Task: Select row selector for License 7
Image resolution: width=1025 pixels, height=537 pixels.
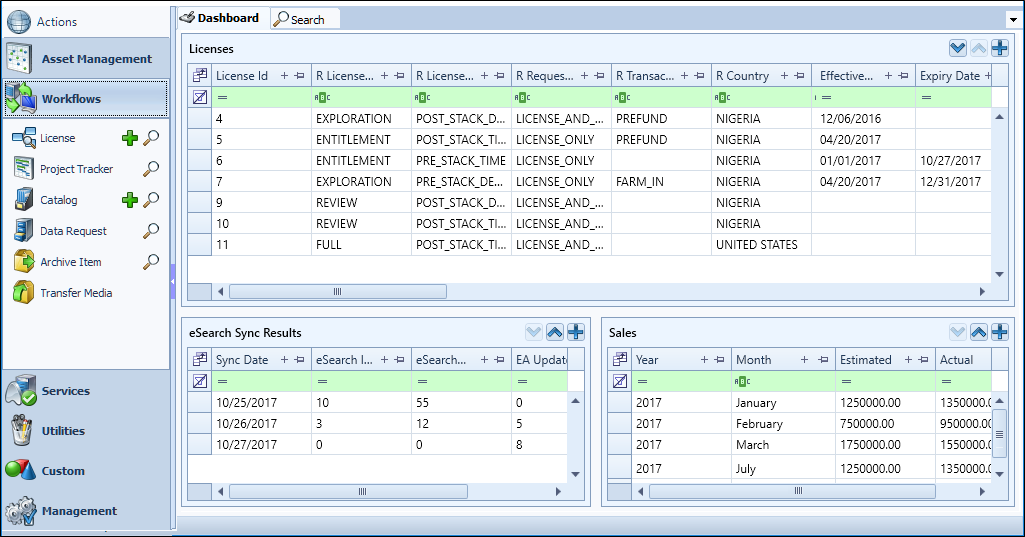Action: pos(199,181)
